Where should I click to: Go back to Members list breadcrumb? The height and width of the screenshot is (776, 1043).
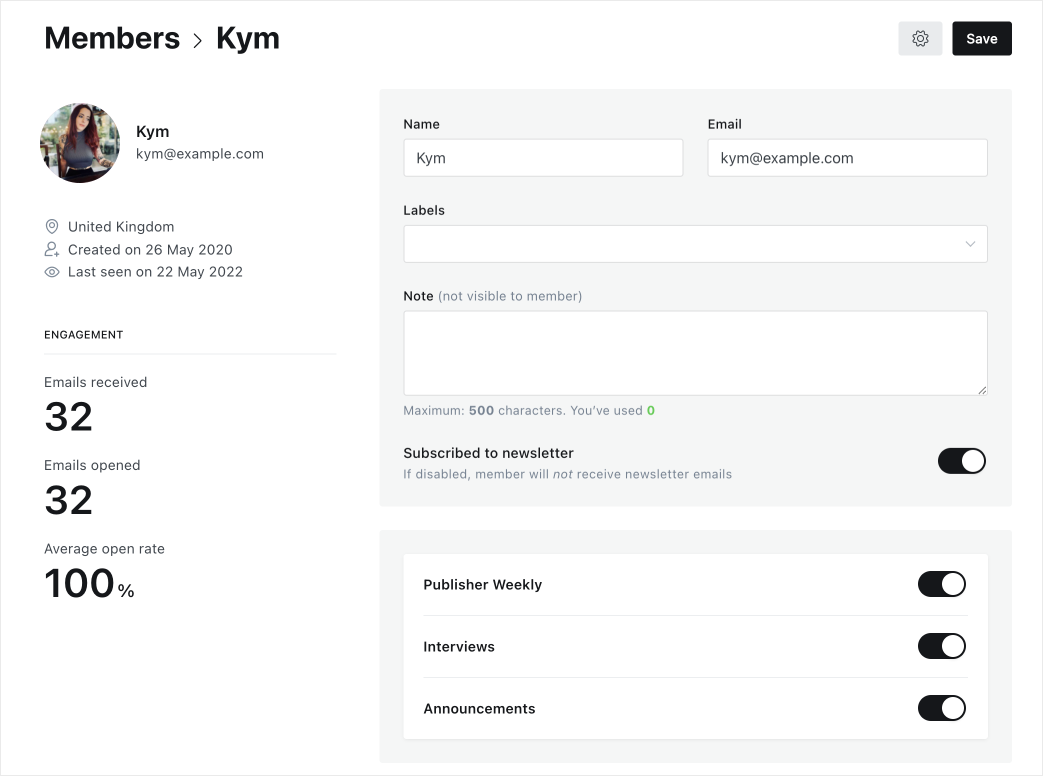coord(112,38)
